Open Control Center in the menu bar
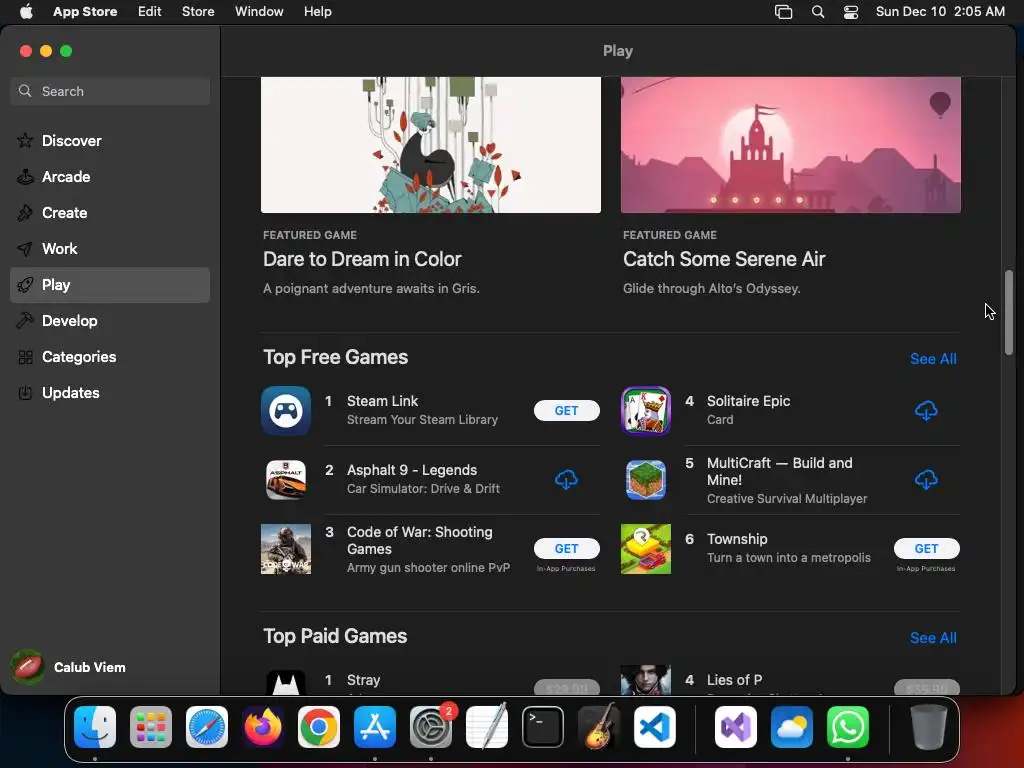1024x768 pixels. (851, 12)
